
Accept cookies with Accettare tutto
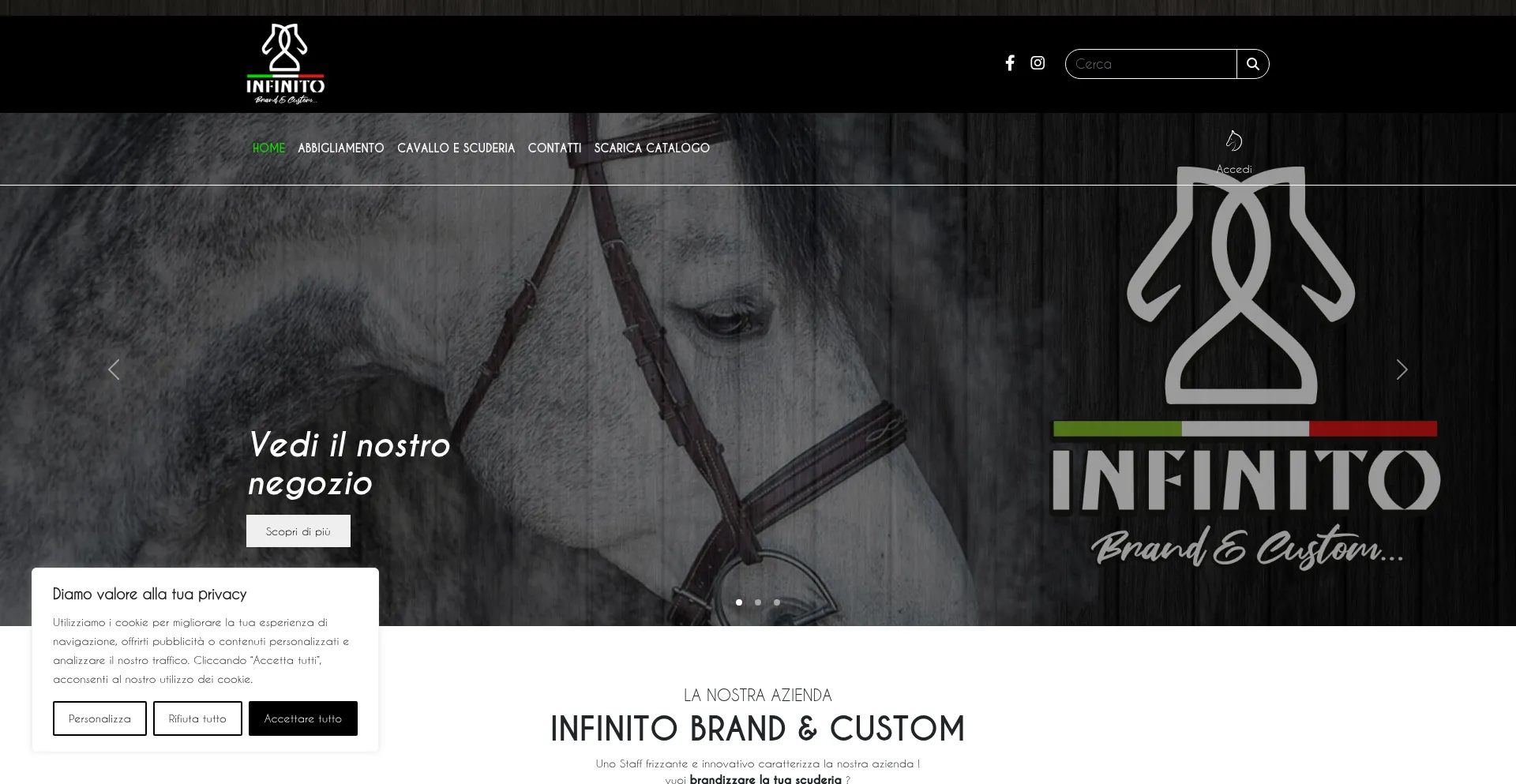(303, 718)
